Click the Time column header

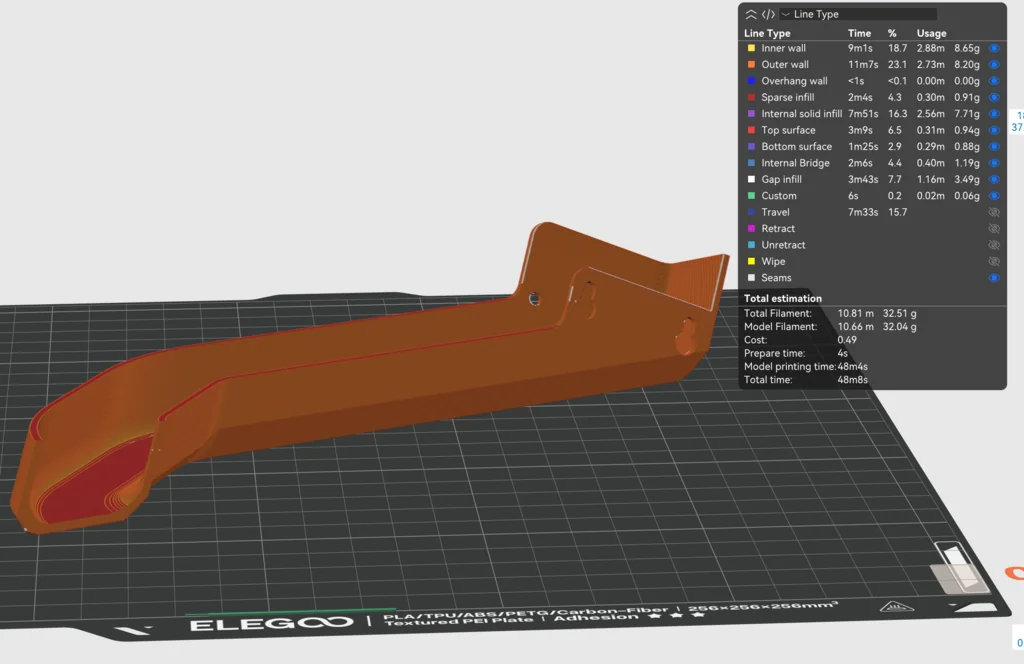[x=859, y=33]
